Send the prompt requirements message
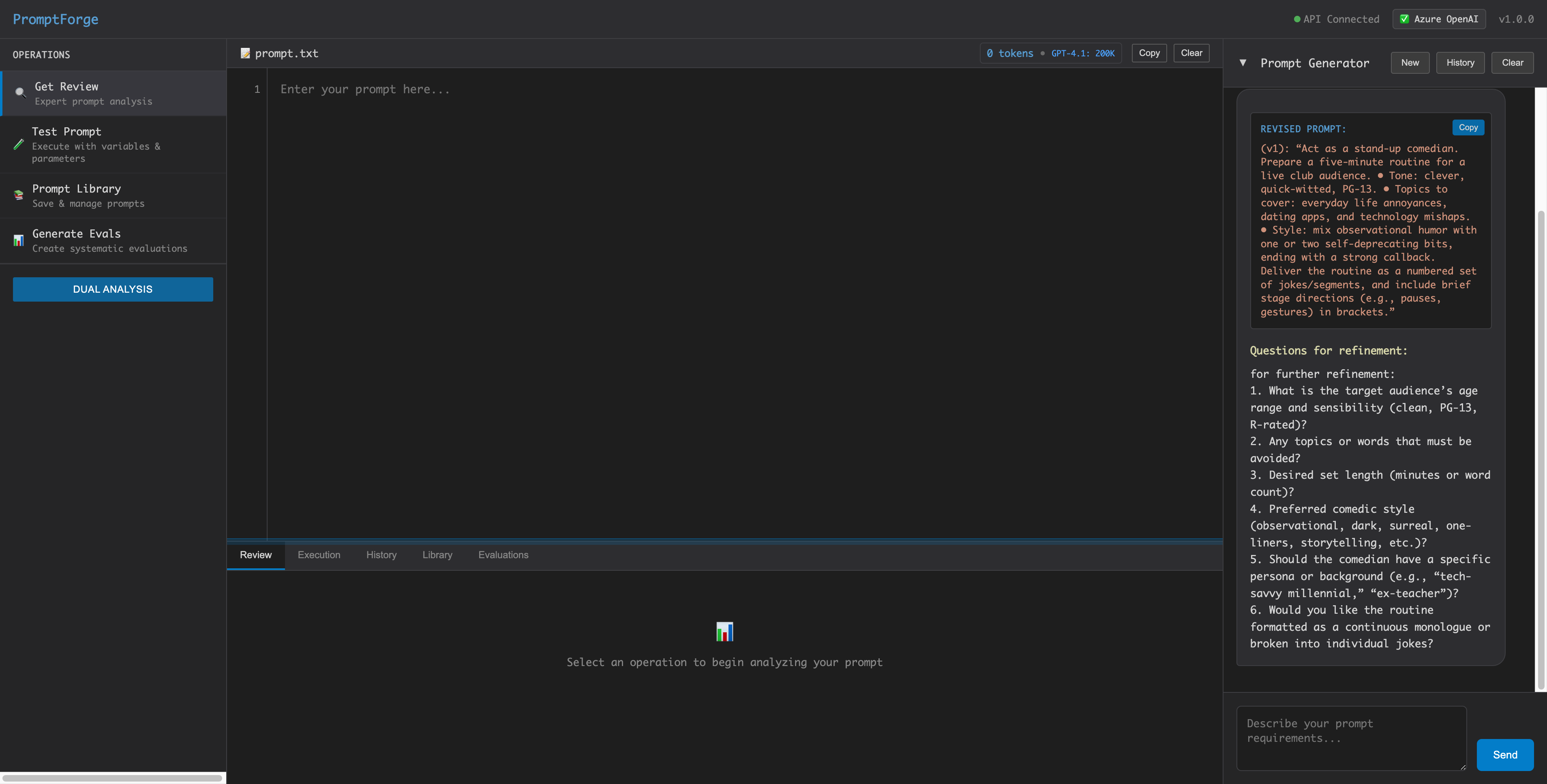Screen dimensions: 1547x784 [1504, 754]
